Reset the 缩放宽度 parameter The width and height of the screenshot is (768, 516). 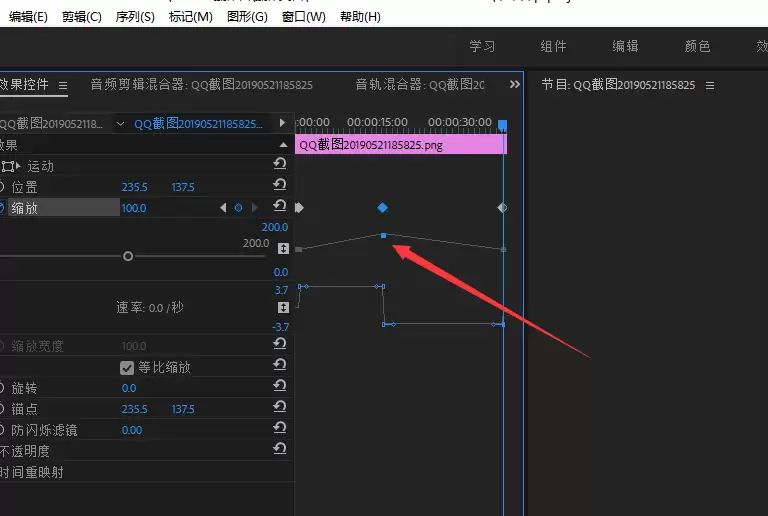tap(280, 344)
